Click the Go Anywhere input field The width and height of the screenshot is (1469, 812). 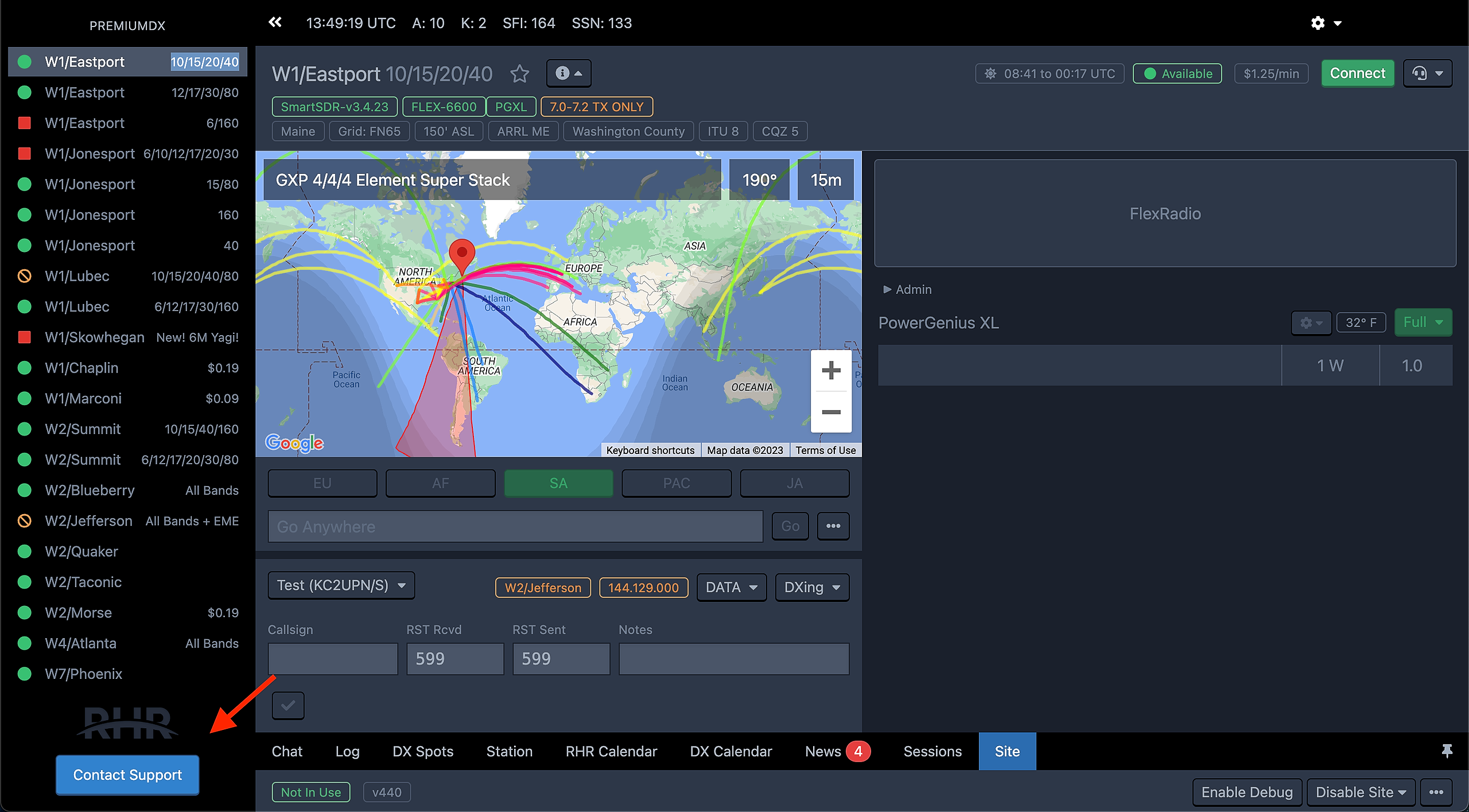click(515, 526)
